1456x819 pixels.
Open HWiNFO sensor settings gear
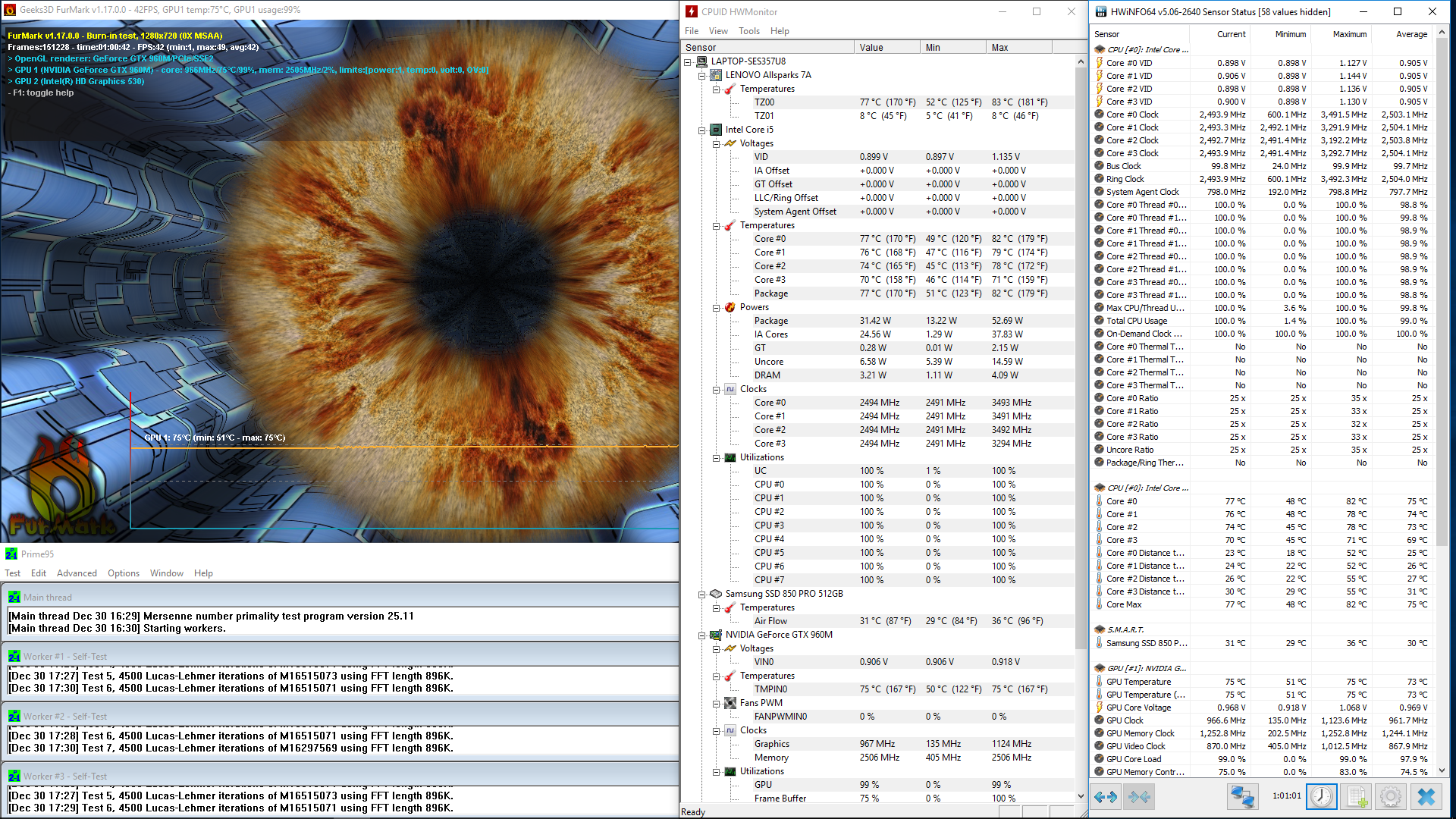pyautogui.click(x=1390, y=797)
